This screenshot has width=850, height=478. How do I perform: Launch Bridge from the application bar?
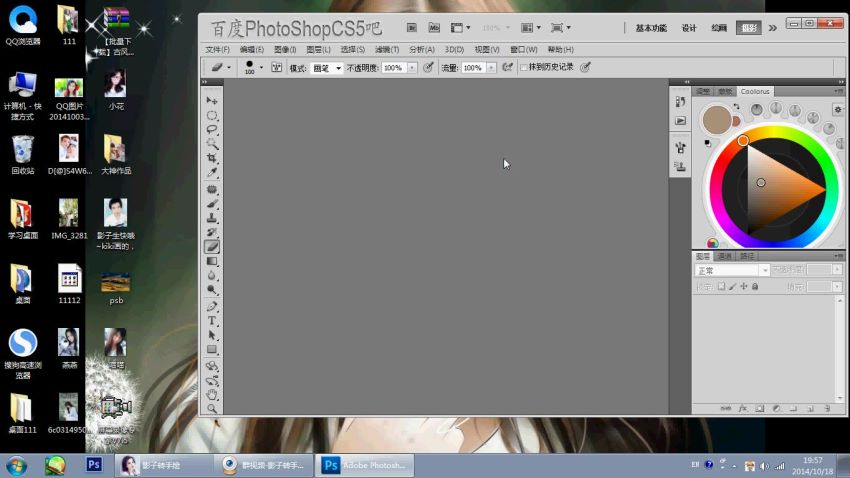coord(412,28)
